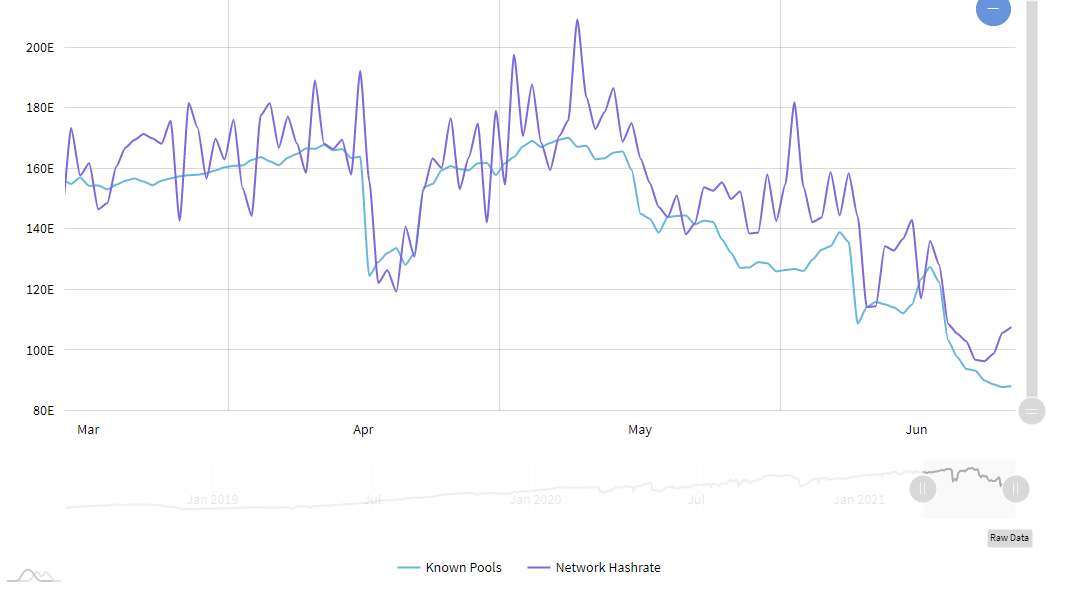Click the May label on x-axis
This screenshot has width=1065, height=594.
(x=640, y=430)
